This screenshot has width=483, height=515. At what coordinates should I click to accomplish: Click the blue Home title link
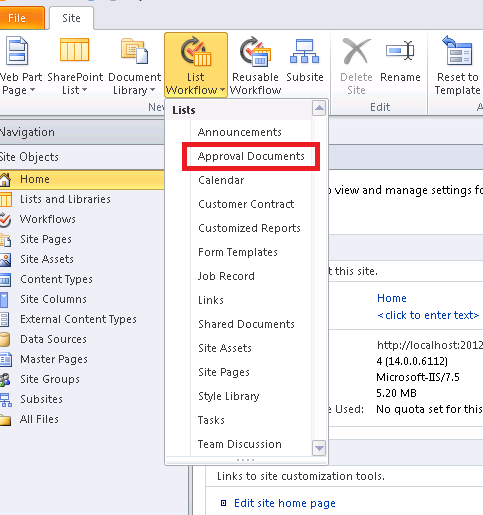coord(392,298)
